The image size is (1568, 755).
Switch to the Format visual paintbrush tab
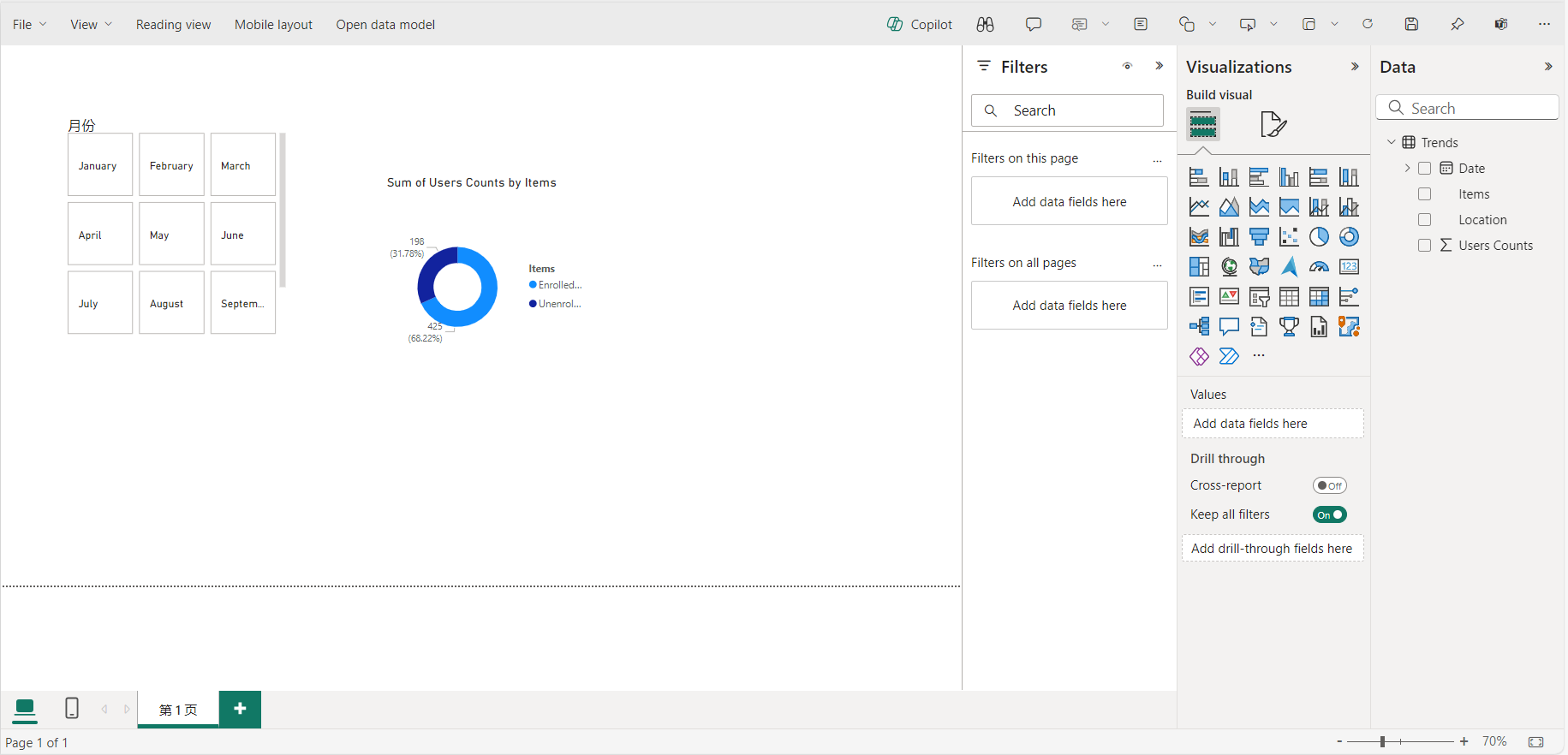(x=1273, y=124)
